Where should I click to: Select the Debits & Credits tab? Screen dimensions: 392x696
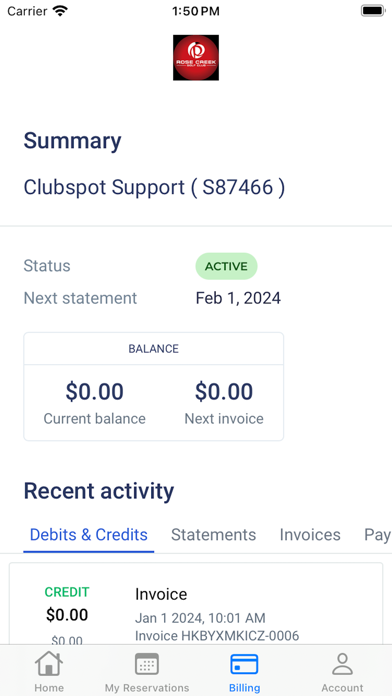(x=88, y=535)
